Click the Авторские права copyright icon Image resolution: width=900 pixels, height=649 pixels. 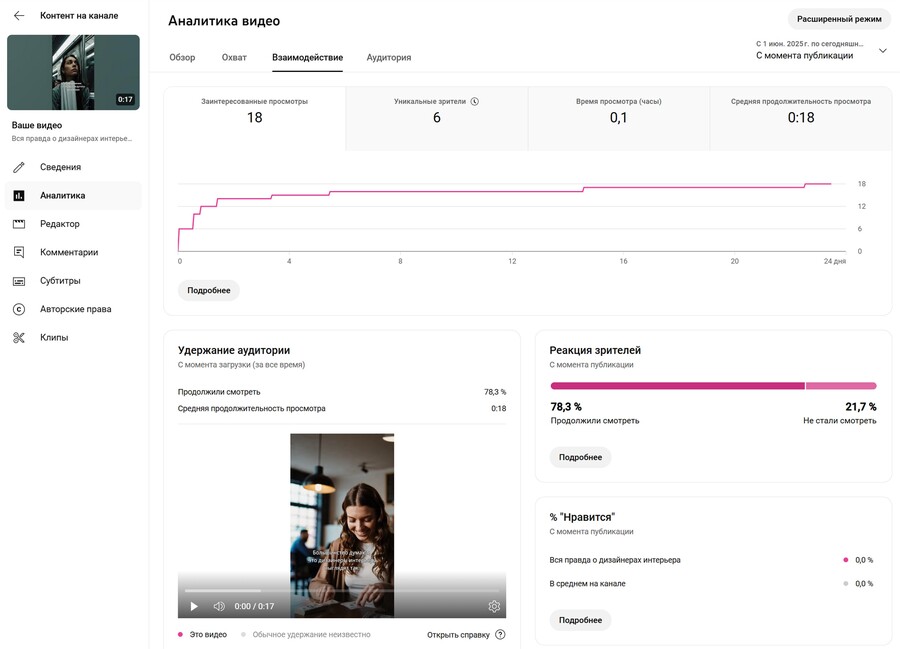click(x=19, y=309)
